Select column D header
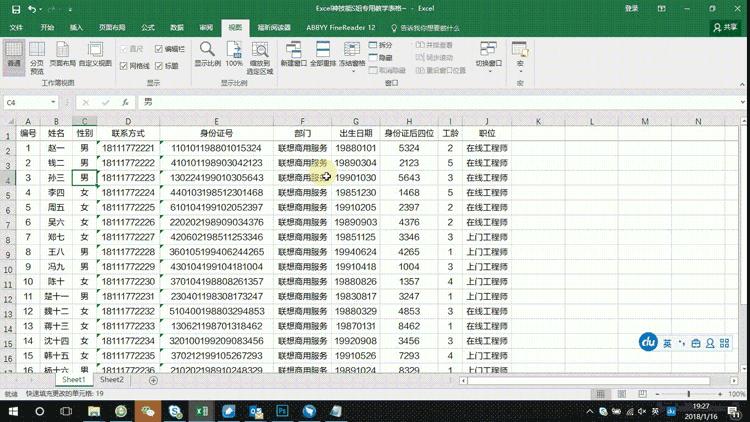The width and height of the screenshot is (750, 422). 128,122
